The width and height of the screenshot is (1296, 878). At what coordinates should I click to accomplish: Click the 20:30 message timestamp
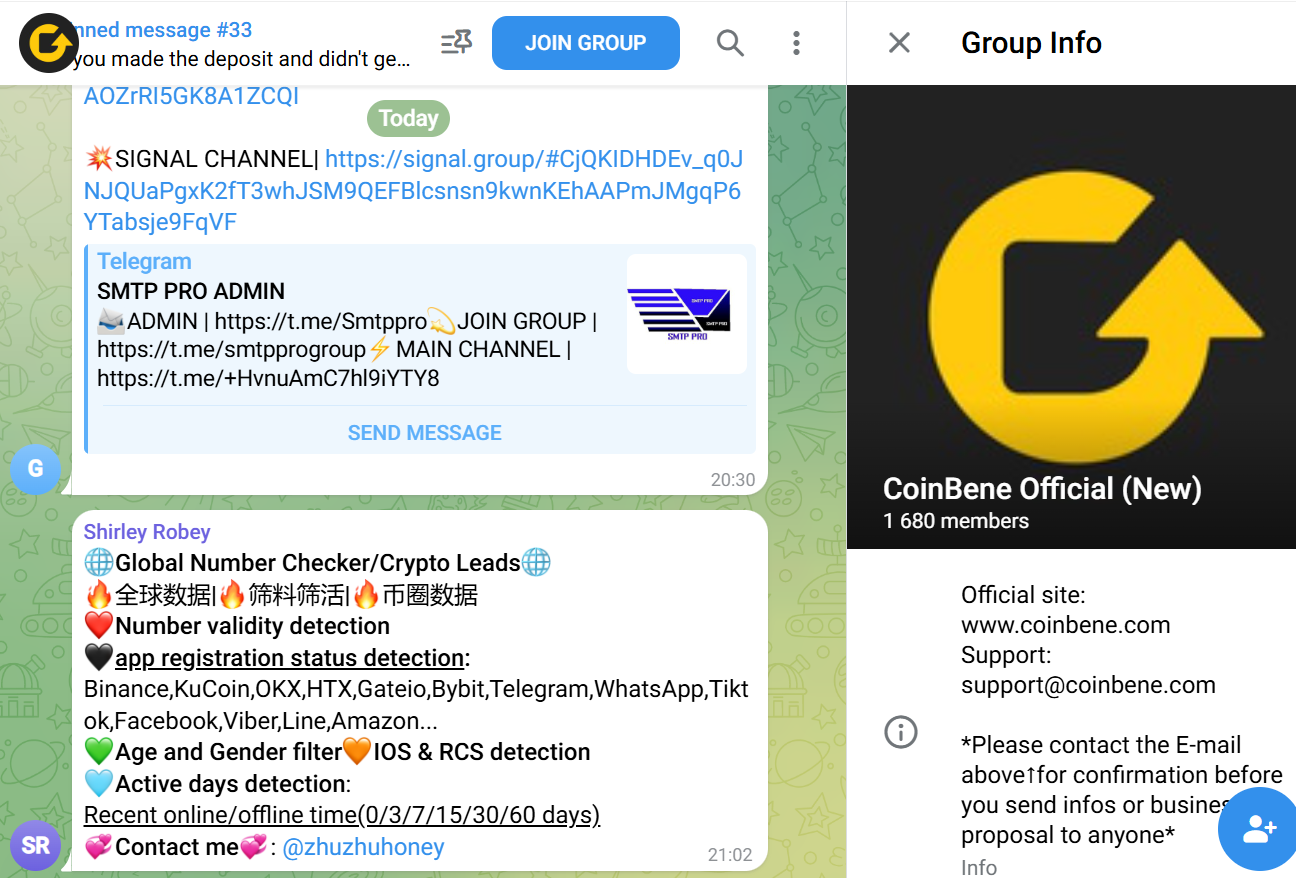[732, 480]
